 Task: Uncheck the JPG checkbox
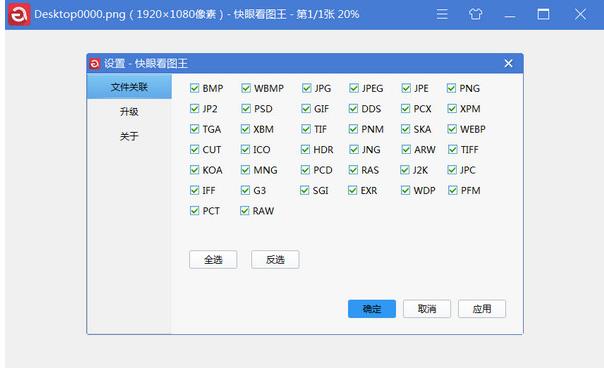pyautogui.click(x=307, y=88)
